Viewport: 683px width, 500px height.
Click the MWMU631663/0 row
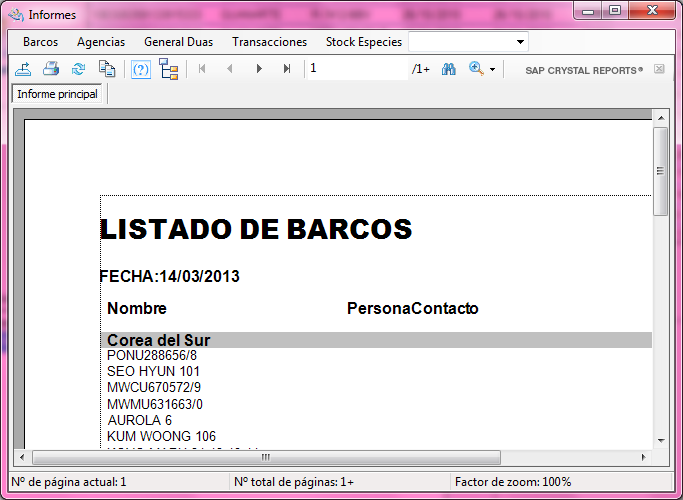[155, 404]
